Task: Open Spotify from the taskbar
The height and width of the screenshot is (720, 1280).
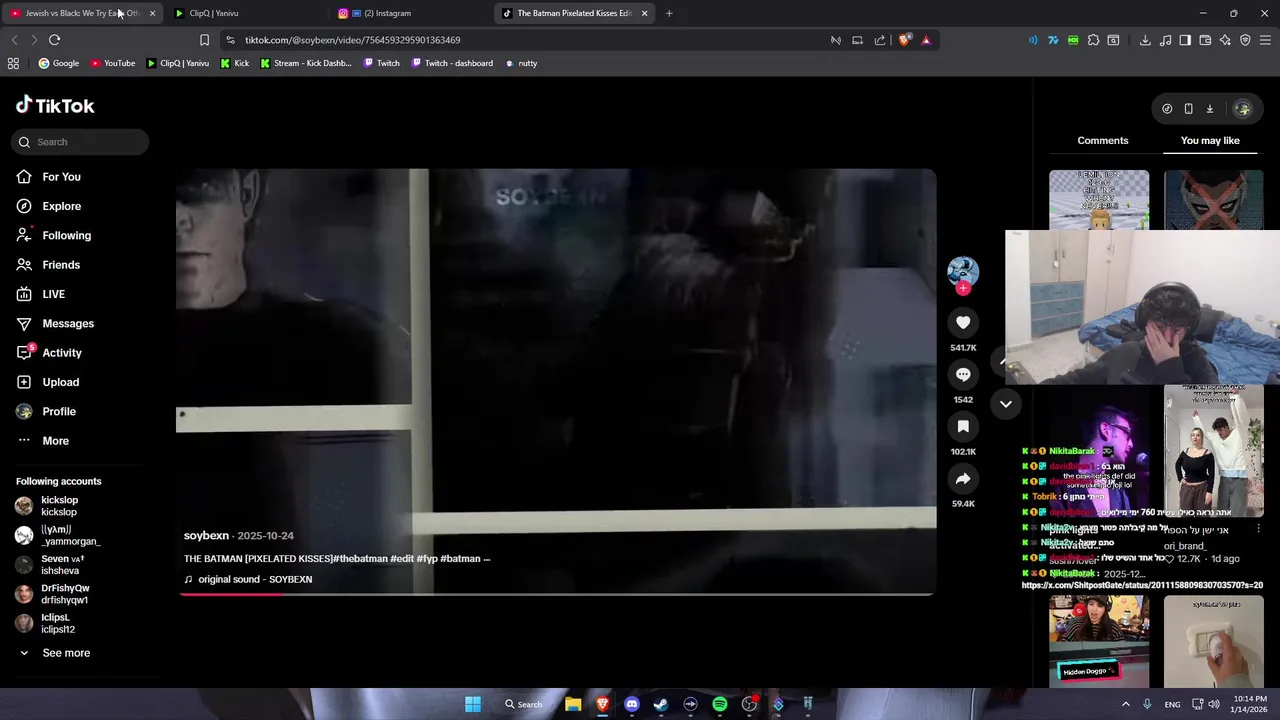Action: (x=720, y=704)
